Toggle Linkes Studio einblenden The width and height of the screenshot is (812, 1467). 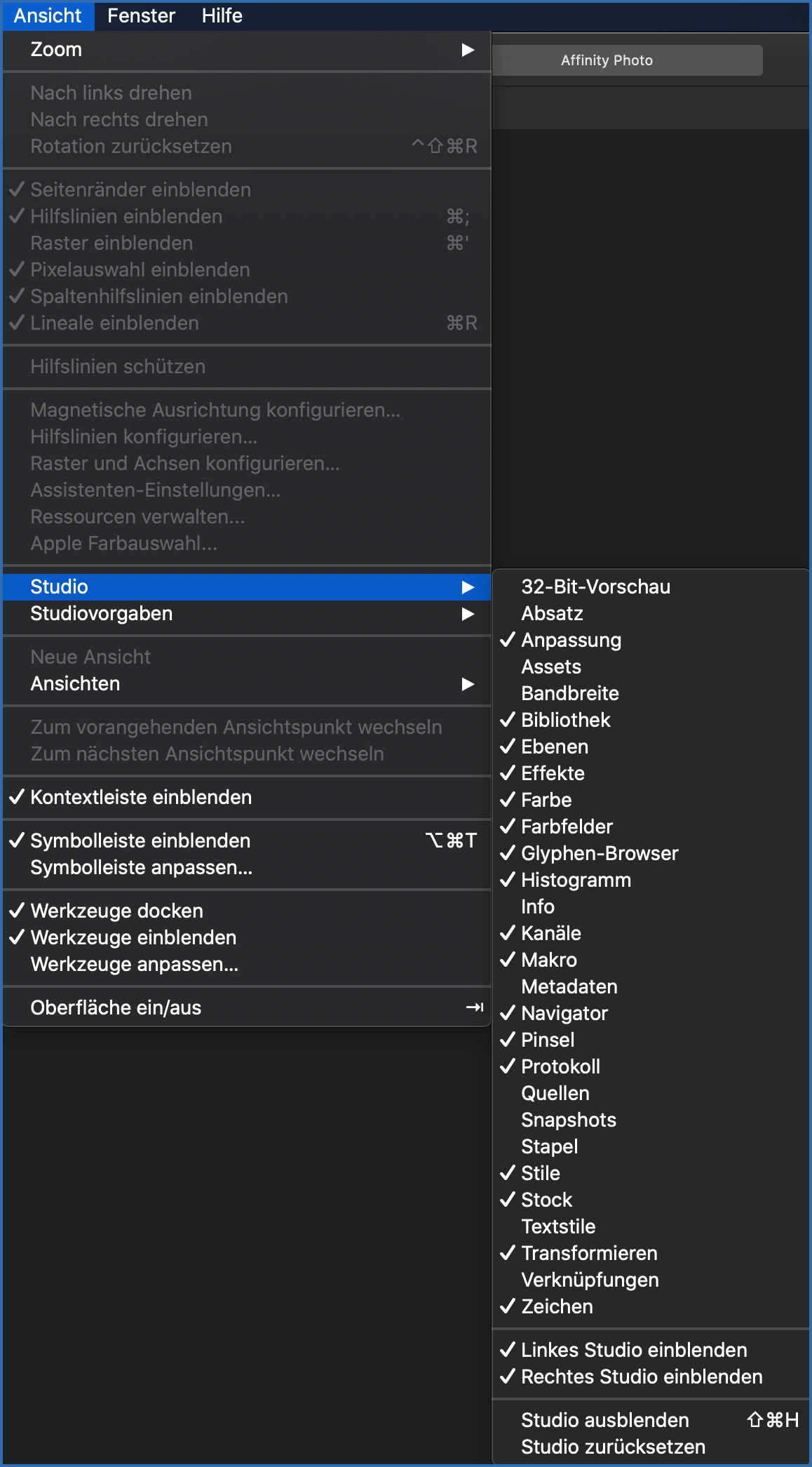[634, 1351]
